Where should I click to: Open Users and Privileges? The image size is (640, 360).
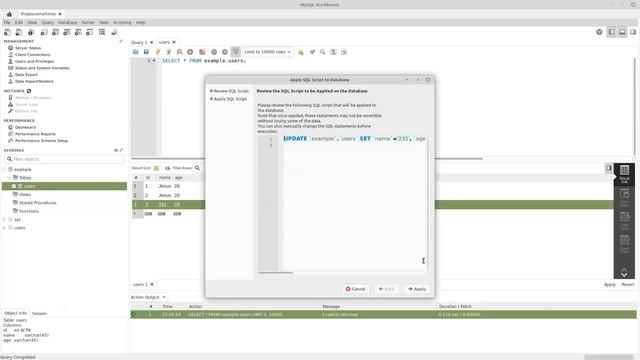[34, 61]
